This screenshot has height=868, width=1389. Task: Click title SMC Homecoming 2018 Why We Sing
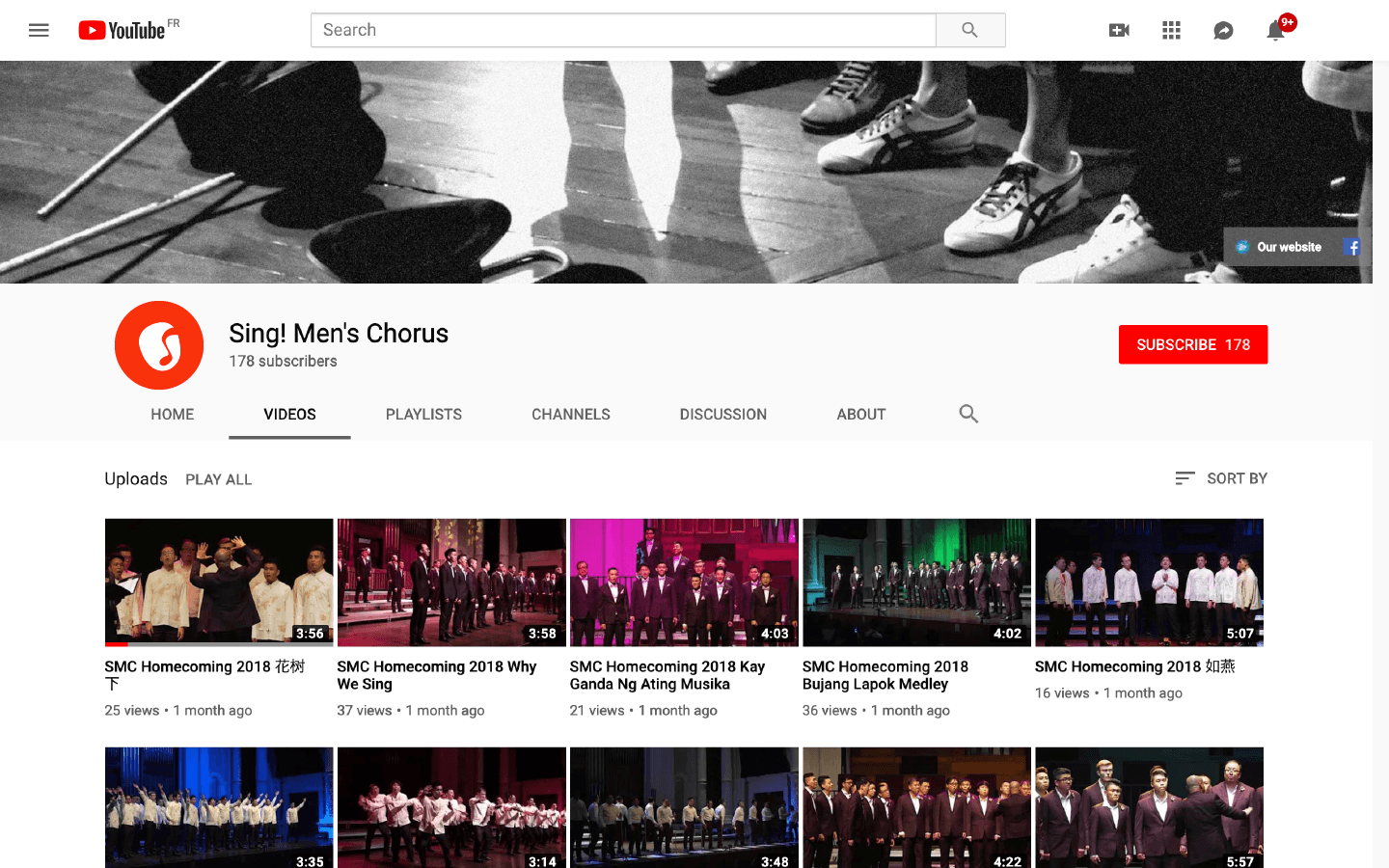pyautogui.click(x=437, y=675)
